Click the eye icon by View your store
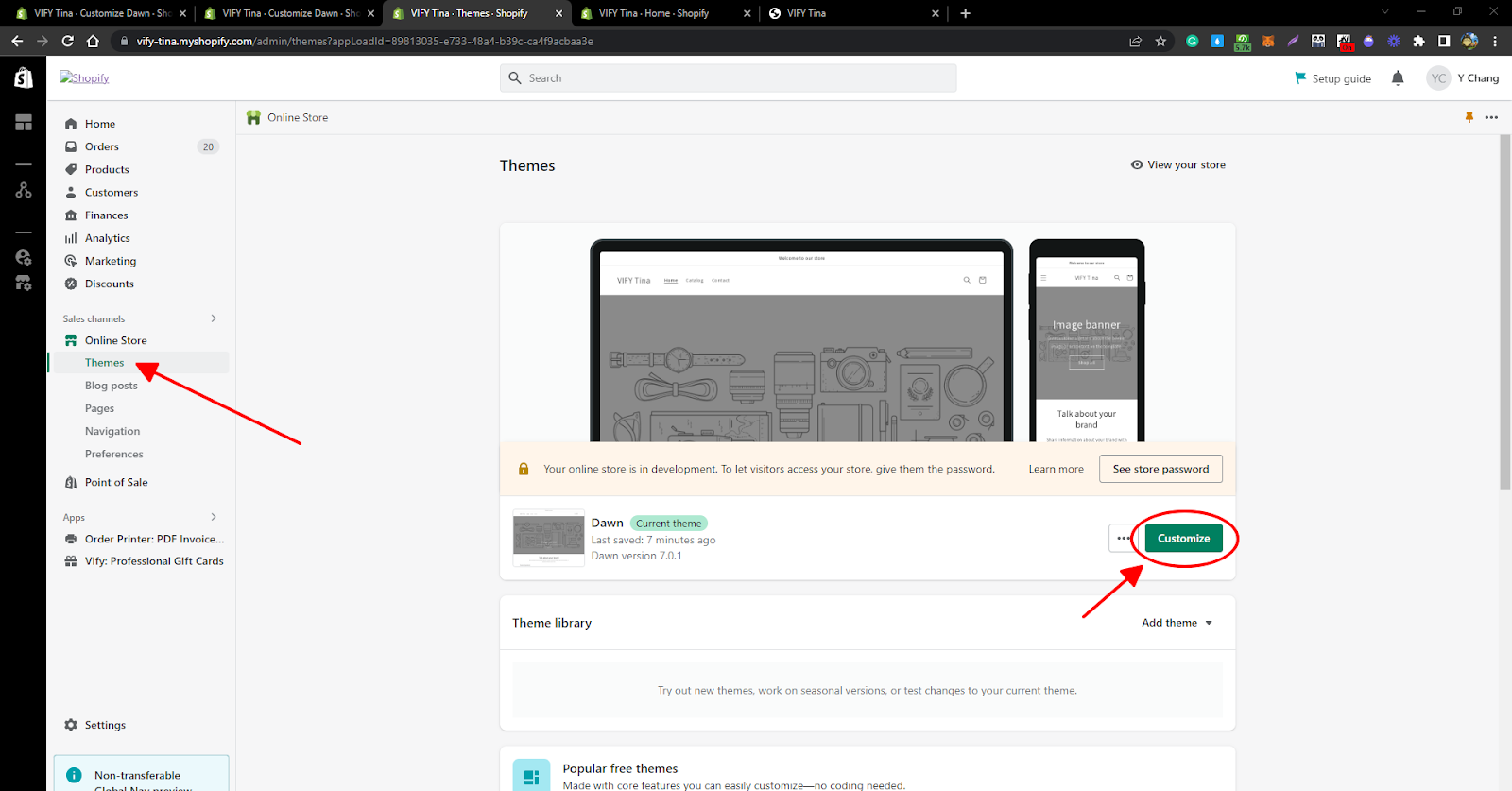The width and height of the screenshot is (1512, 791). point(1137,164)
